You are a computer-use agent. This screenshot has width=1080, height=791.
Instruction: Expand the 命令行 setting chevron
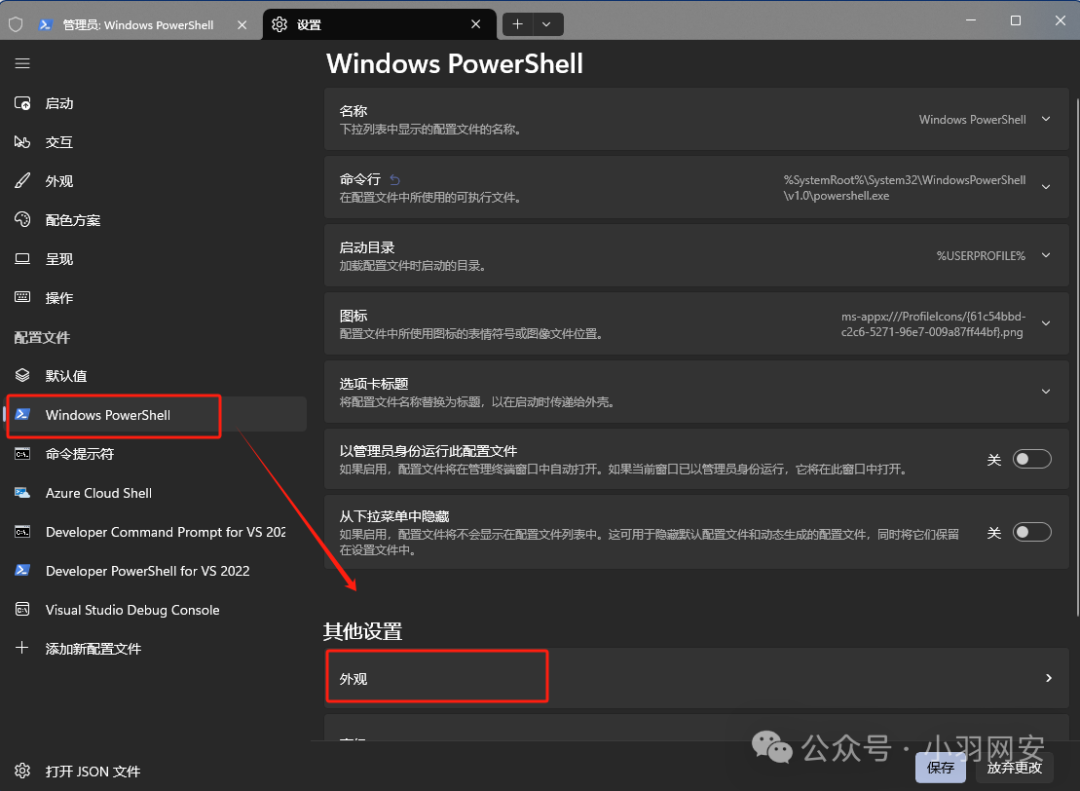point(1046,187)
